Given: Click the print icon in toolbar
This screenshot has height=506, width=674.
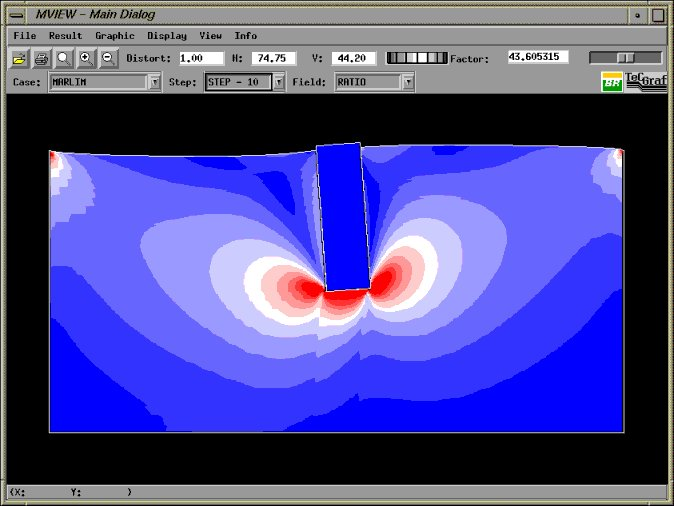Looking at the screenshot, I should 41,59.
